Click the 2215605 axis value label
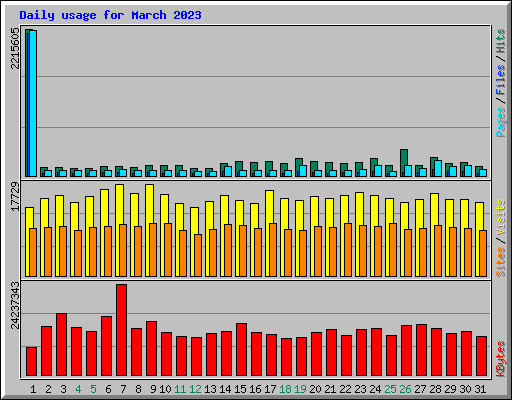This screenshot has width=512, height=400. coord(15,48)
